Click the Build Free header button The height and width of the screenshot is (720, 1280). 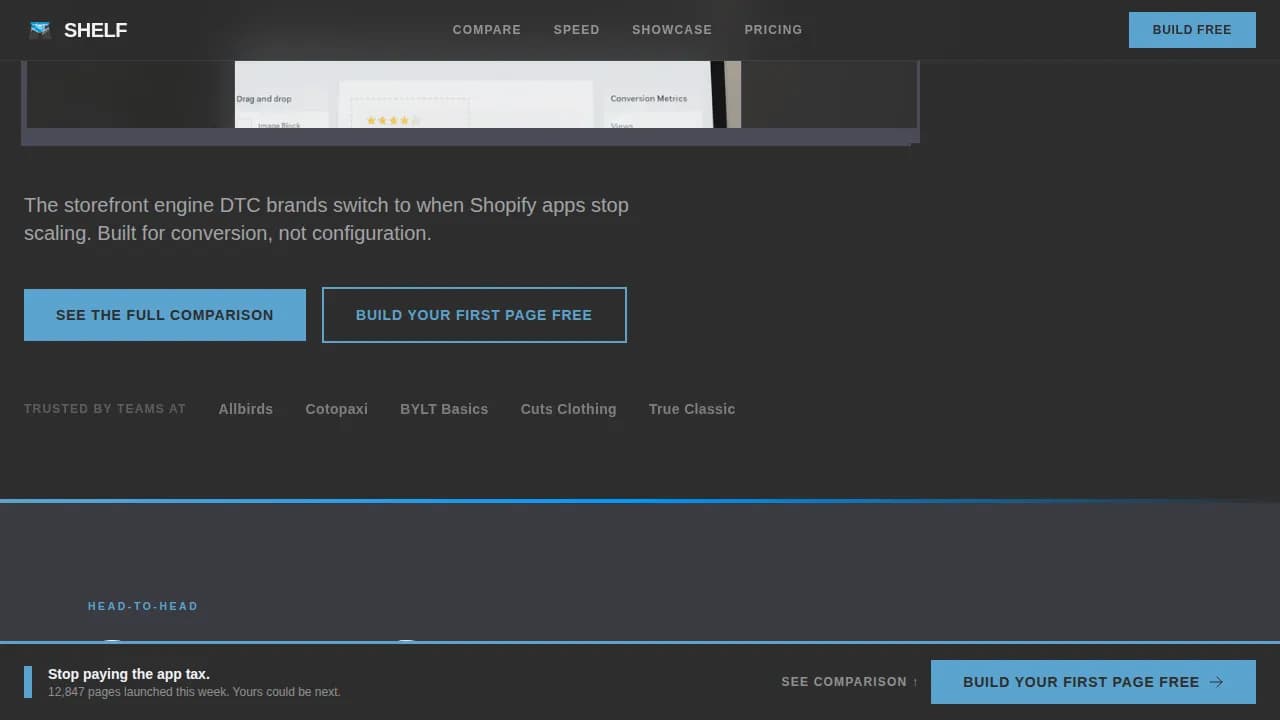pos(1192,30)
